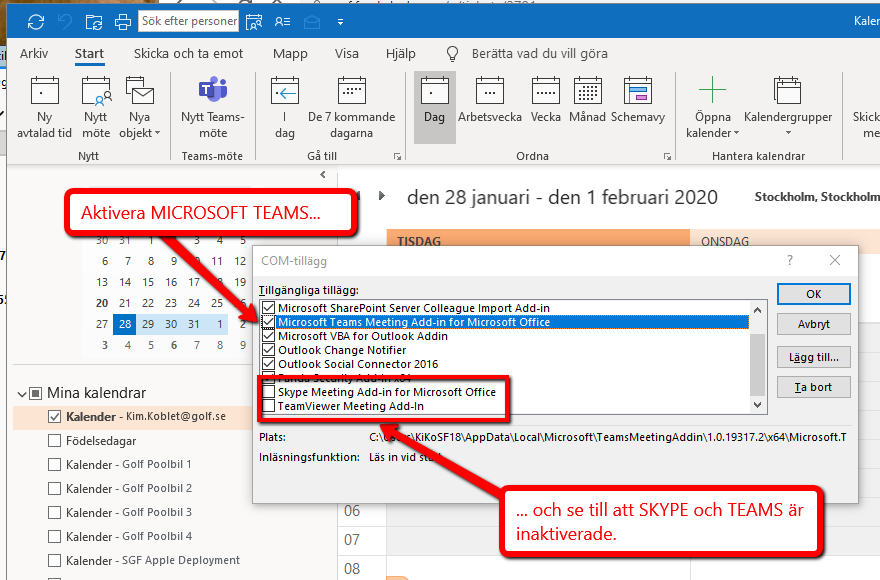The width and height of the screenshot is (880, 580).
Task: Click the Sök efter personer search field
Action: tap(189, 21)
